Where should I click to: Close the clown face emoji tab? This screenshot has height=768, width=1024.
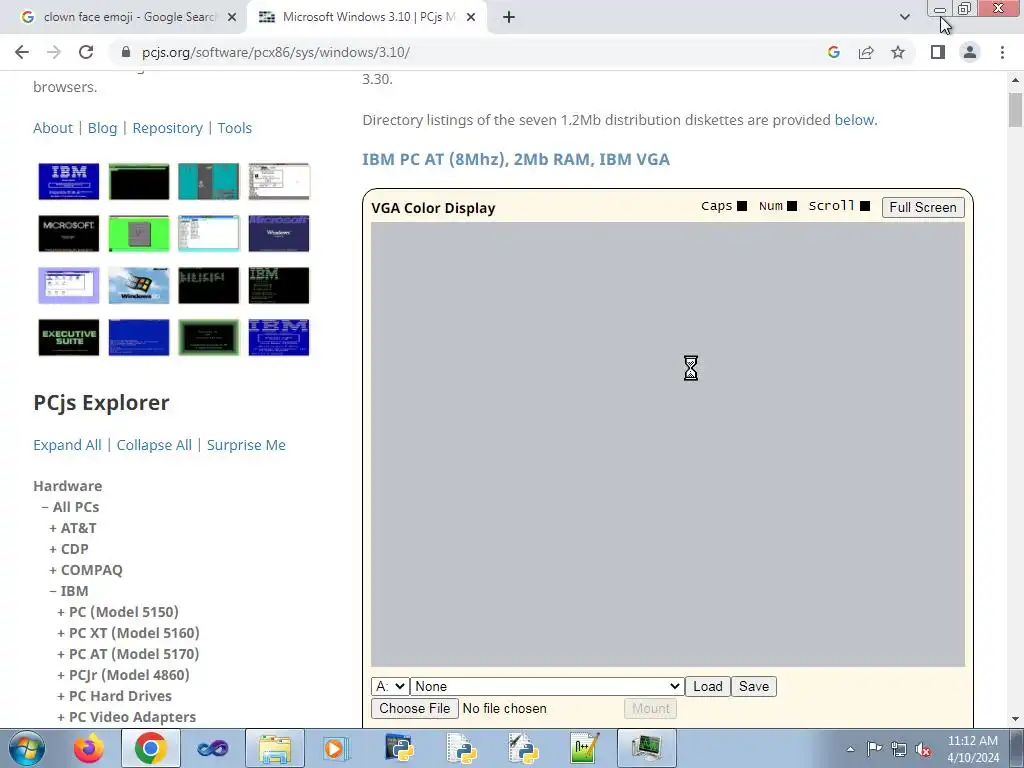tap(232, 18)
